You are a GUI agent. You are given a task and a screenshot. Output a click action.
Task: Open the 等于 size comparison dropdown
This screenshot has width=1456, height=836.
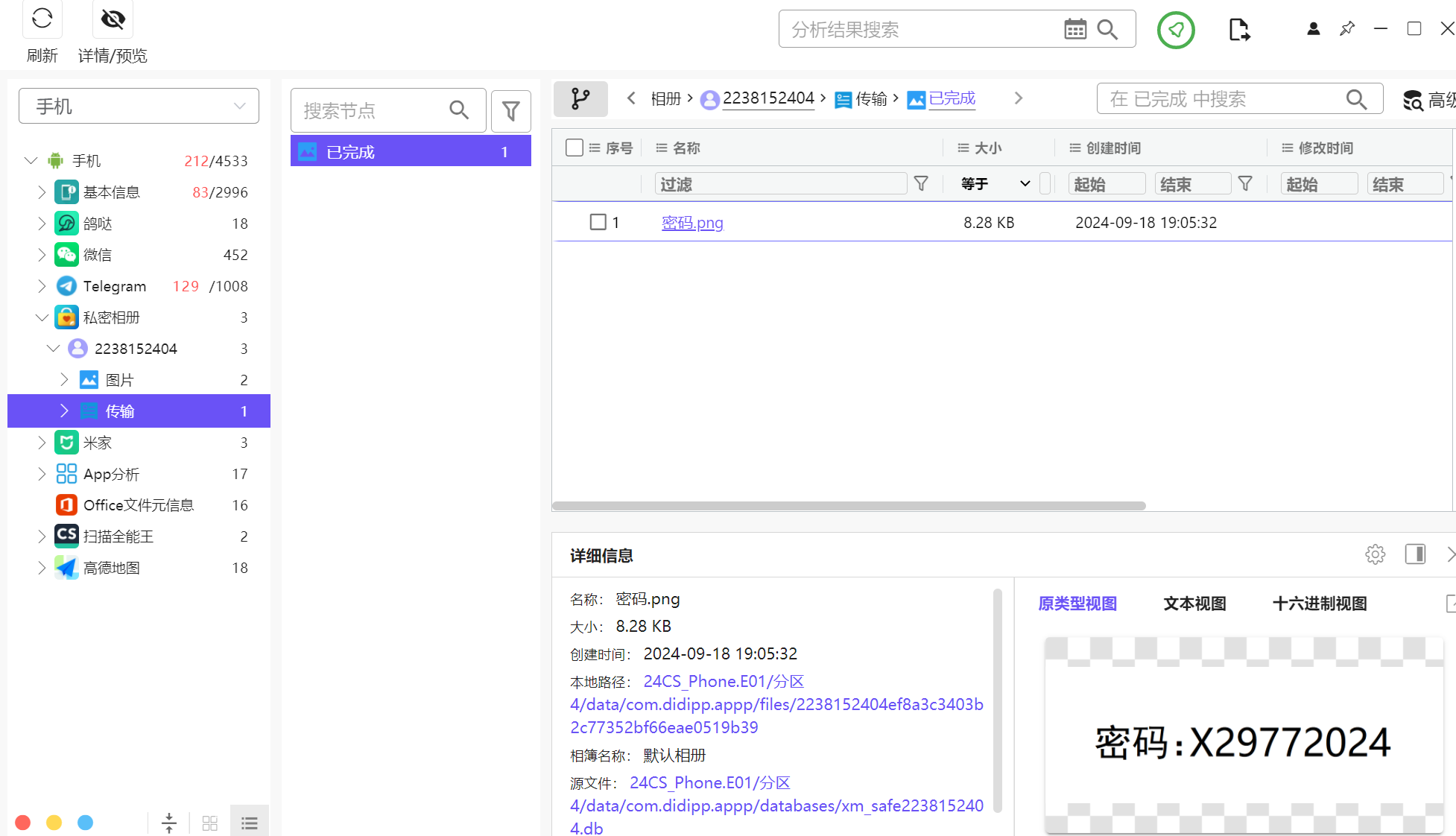pos(995,183)
